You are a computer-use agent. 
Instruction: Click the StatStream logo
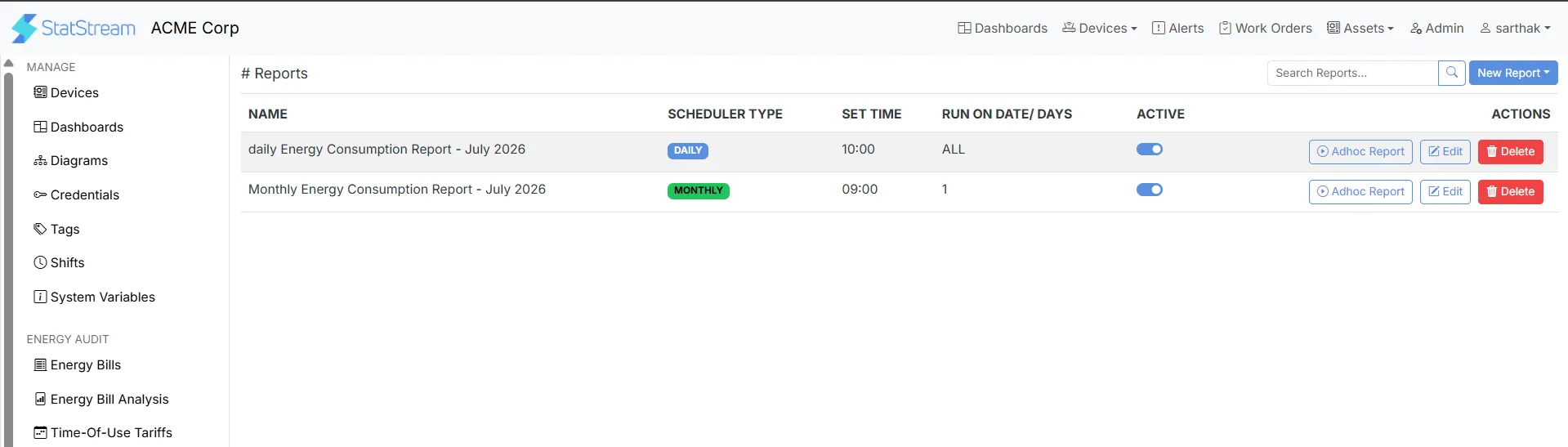click(74, 28)
